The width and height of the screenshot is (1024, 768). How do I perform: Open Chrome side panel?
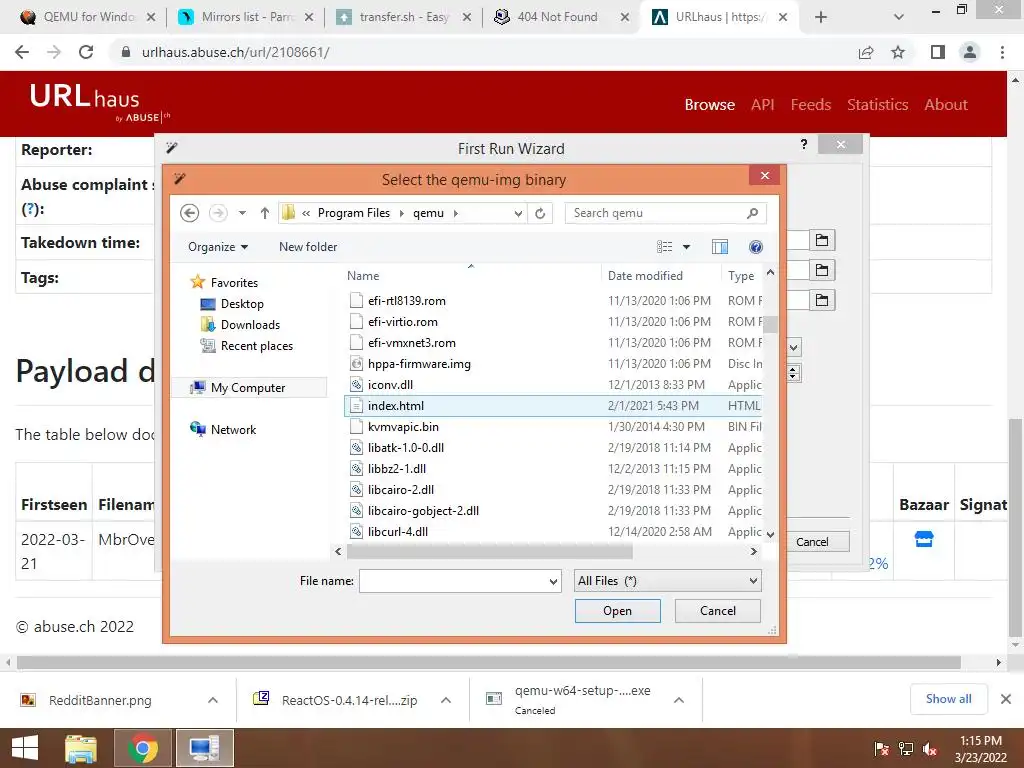pos(938,52)
